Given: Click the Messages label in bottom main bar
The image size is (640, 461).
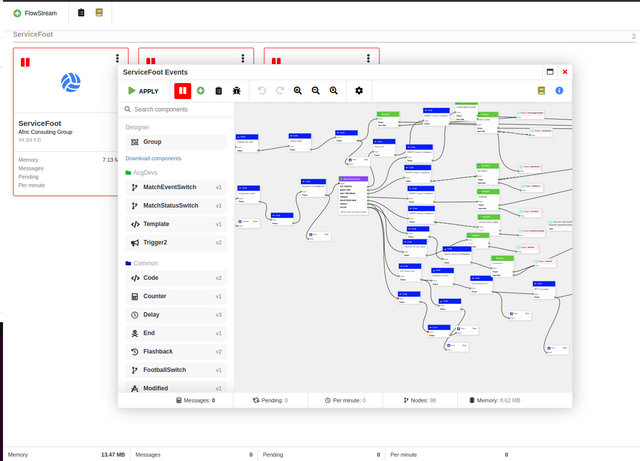Looking at the screenshot, I should point(148,455).
